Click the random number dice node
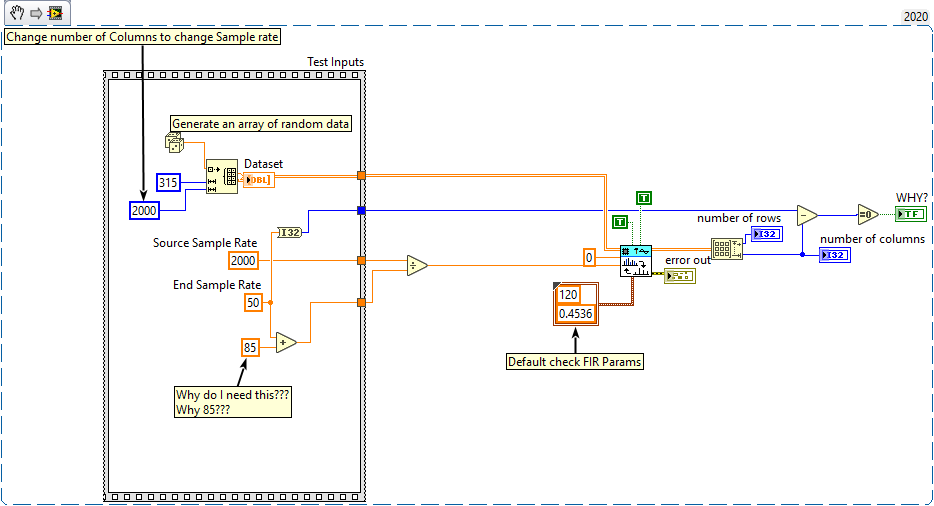Viewport: 934px width, 506px height. [x=174, y=143]
